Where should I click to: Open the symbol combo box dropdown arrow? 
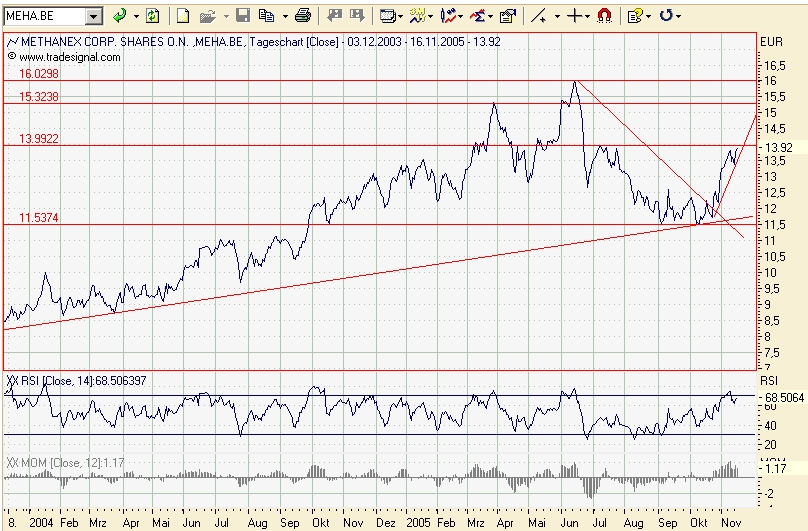[x=94, y=16]
